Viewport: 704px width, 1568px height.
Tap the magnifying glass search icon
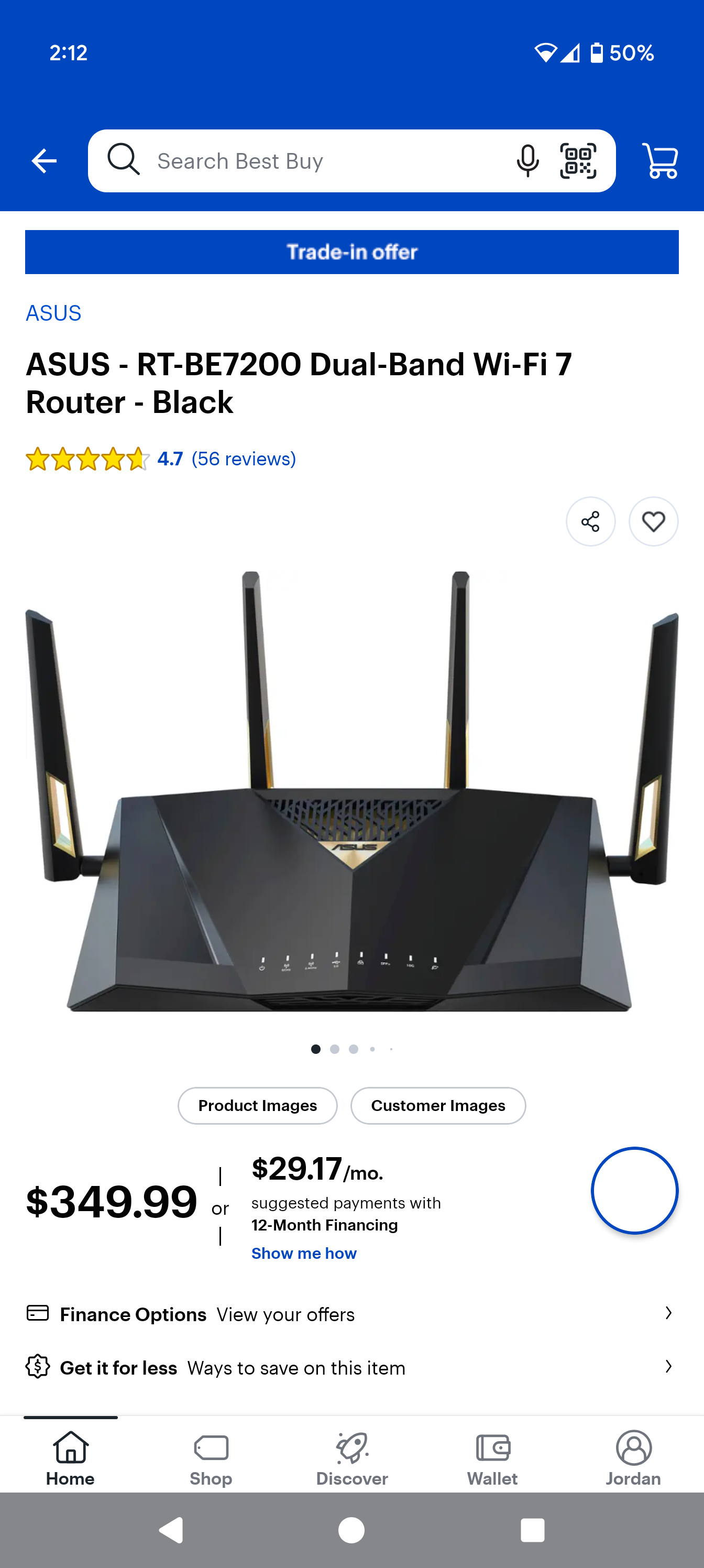click(124, 160)
